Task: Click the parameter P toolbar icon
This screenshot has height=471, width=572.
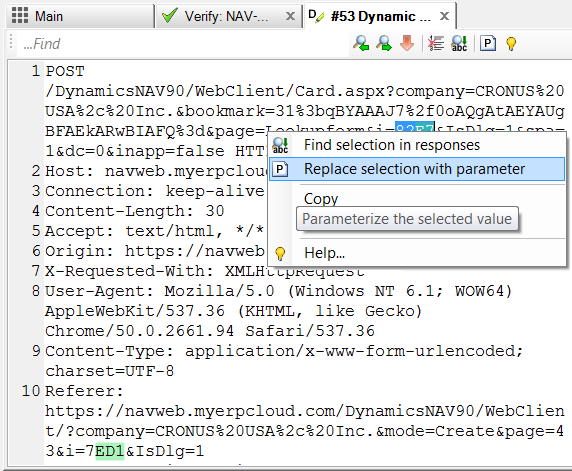Action: click(x=488, y=43)
